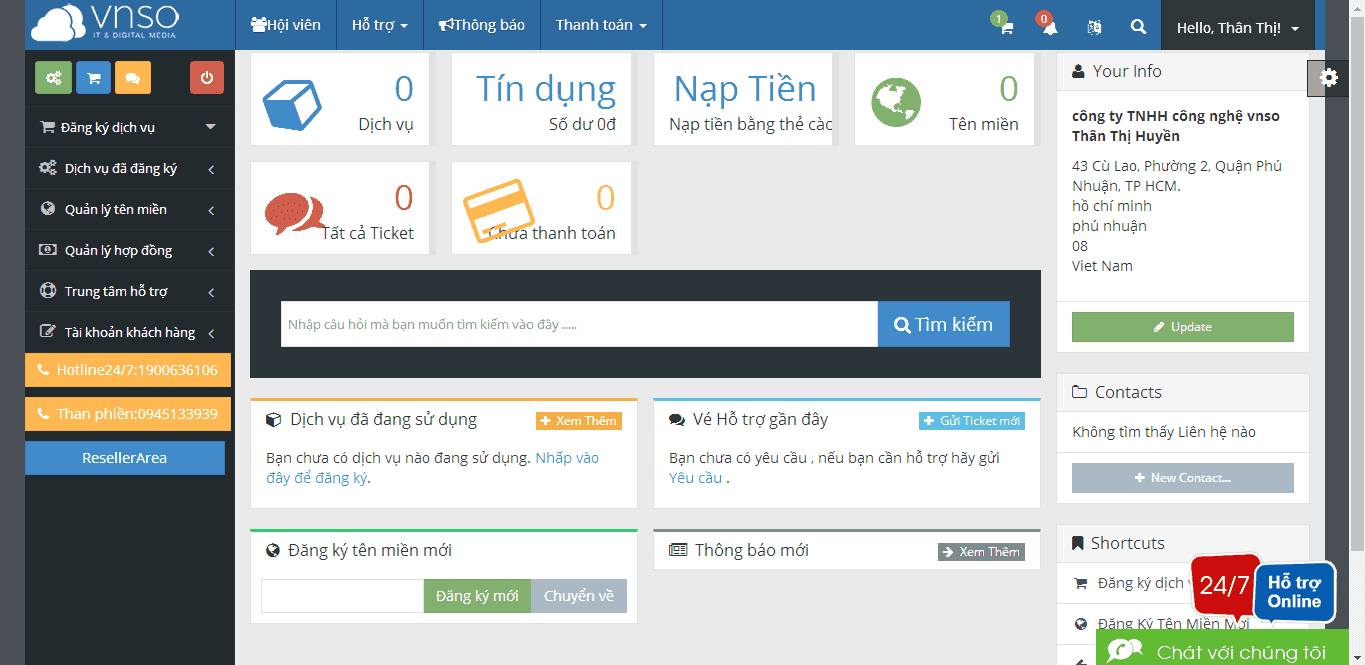Click the red power logout button
The image size is (1365, 665).
[x=207, y=77]
